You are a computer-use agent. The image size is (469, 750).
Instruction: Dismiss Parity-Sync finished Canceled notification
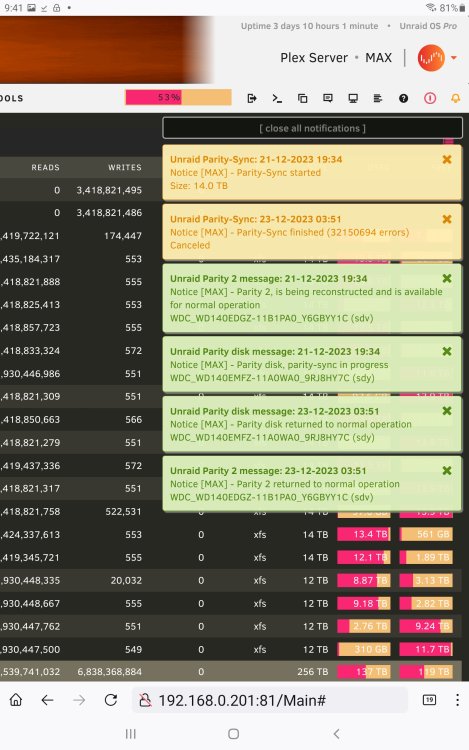pos(447,219)
